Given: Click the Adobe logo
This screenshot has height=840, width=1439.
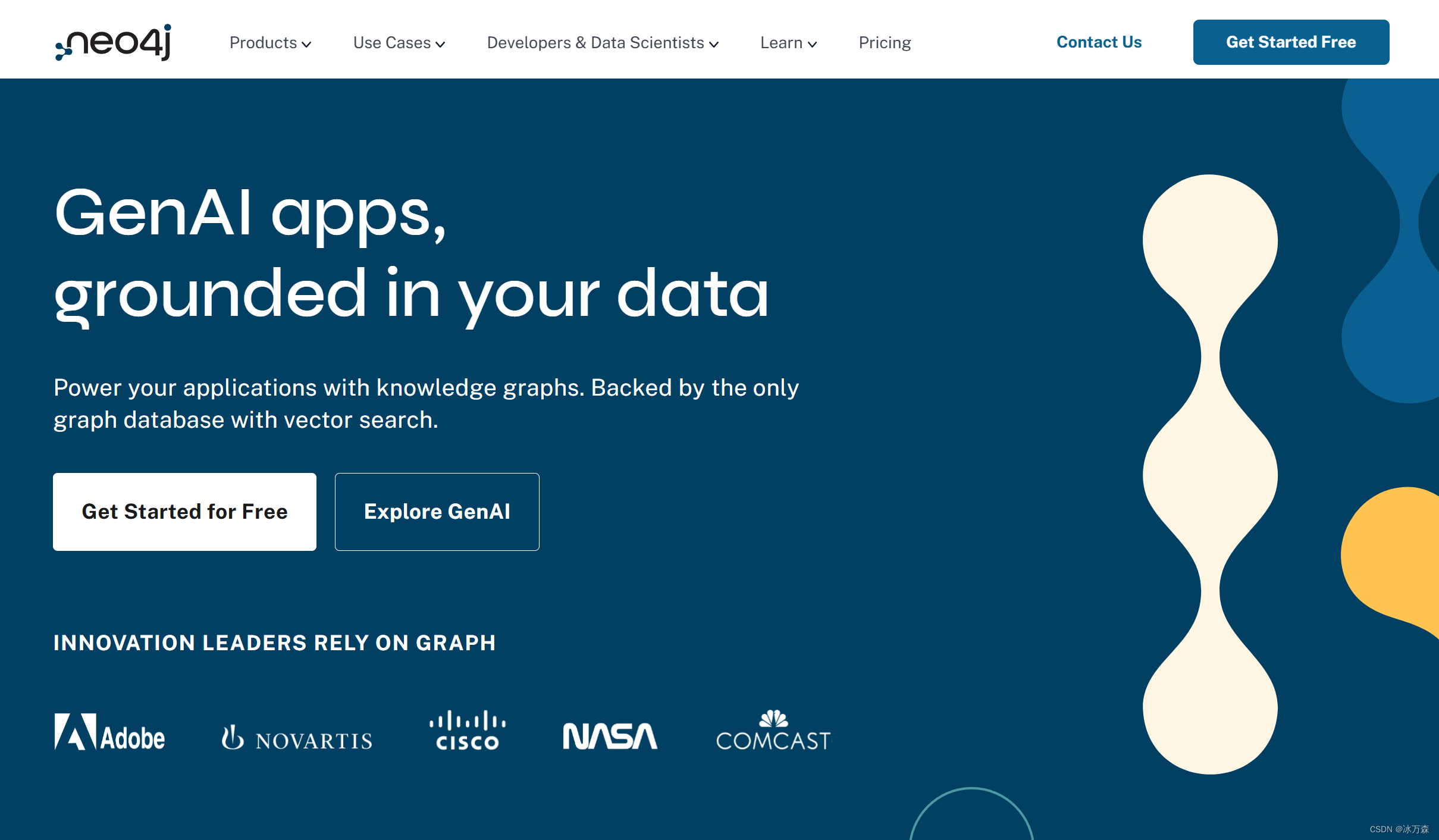Looking at the screenshot, I should (109, 732).
